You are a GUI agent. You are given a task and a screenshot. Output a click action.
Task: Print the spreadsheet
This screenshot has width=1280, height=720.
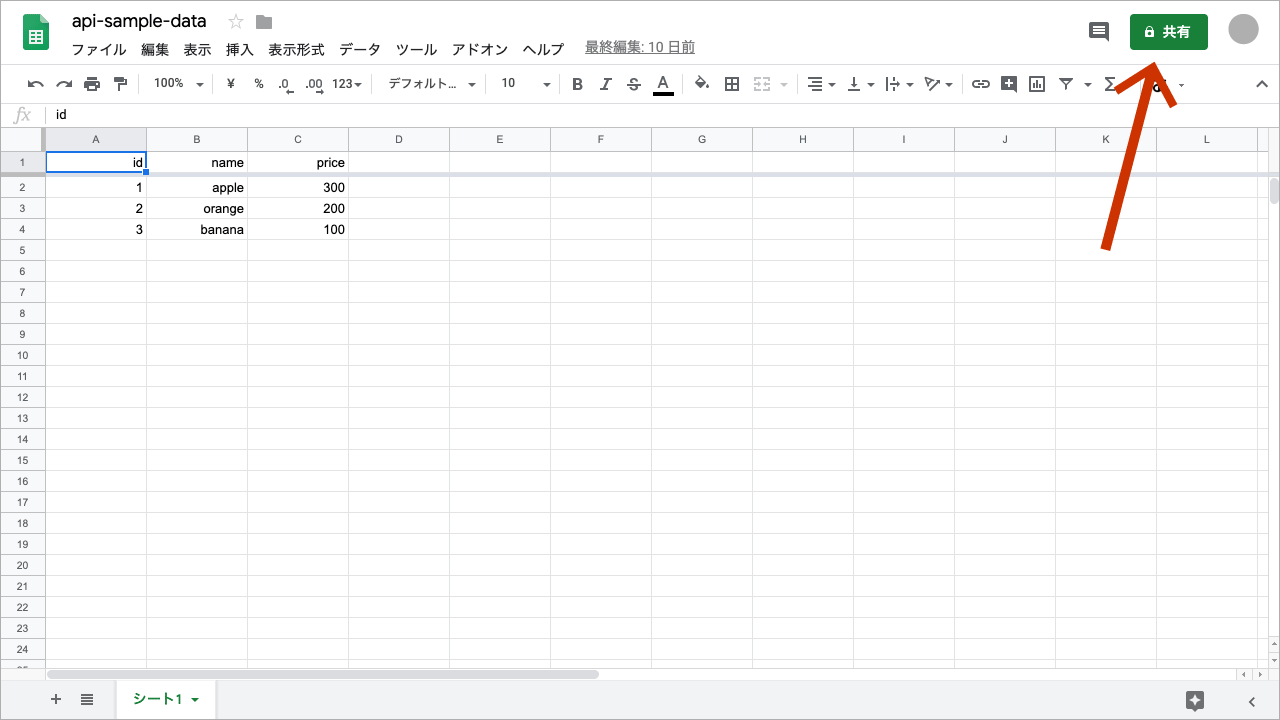[x=91, y=84]
